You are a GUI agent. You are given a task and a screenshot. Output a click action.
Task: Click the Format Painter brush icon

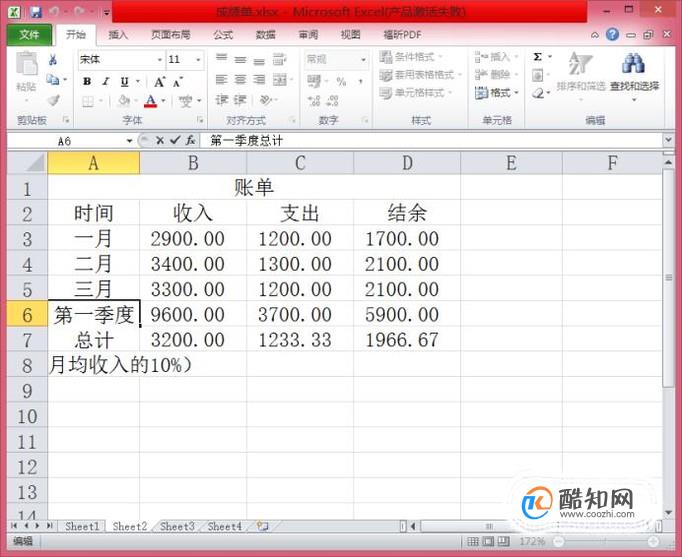point(53,100)
